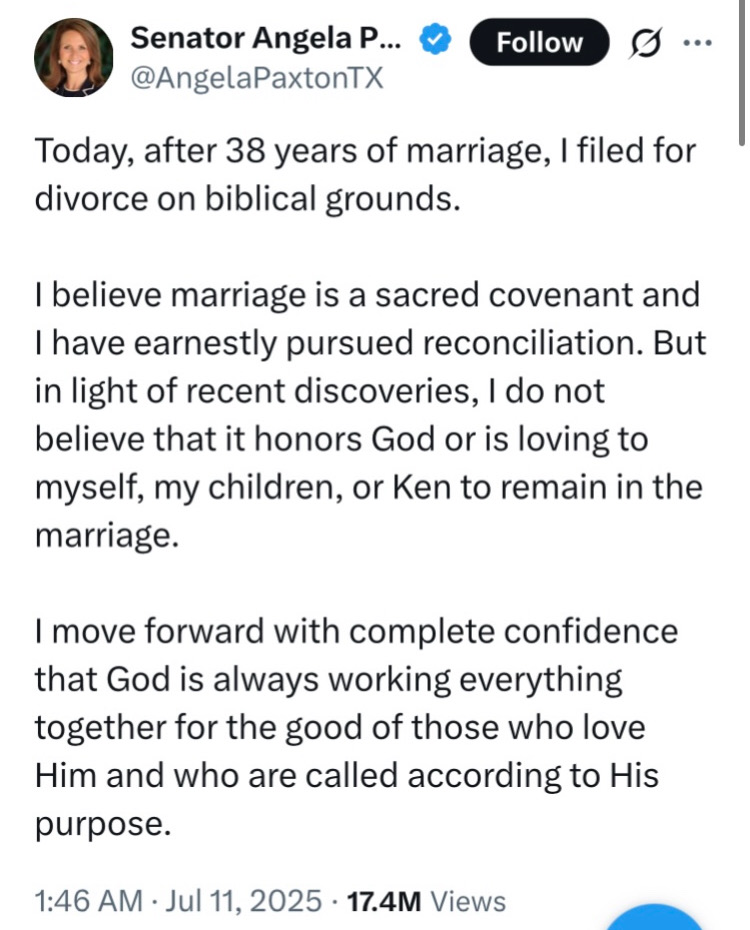Click the Senator Angela P... display name
750x930 pixels.
267,39
